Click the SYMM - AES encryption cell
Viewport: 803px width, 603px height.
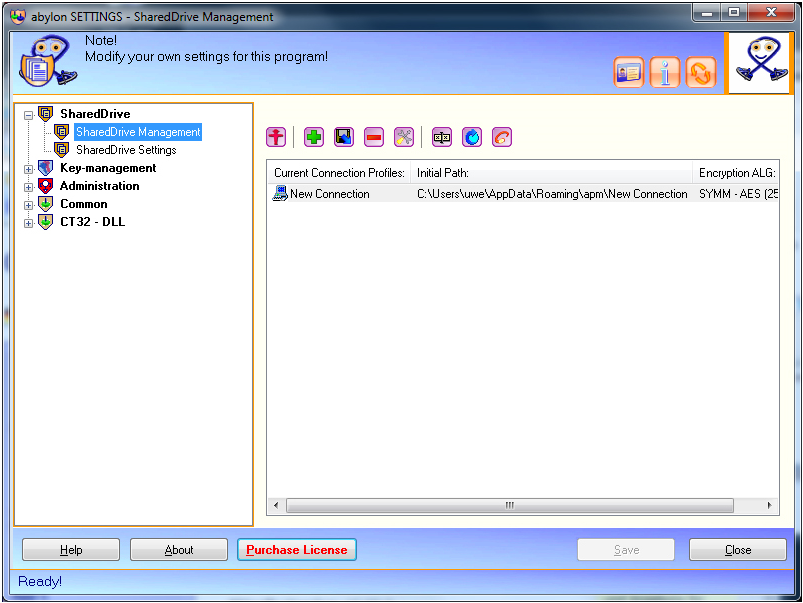(x=738, y=194)
